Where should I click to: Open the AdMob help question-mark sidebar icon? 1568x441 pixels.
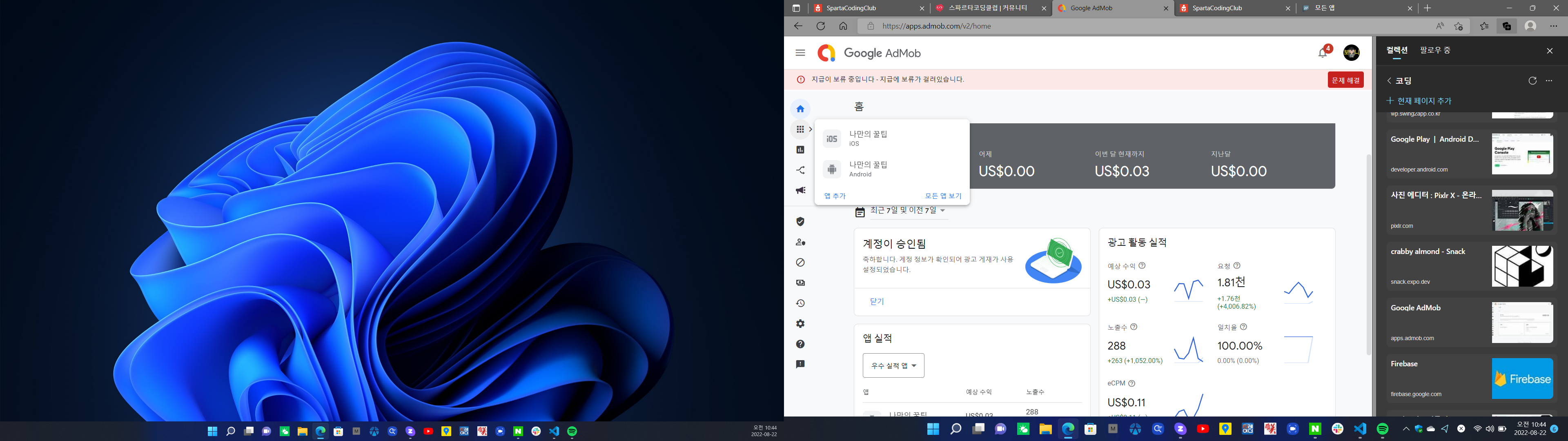pyautogui.click(x=800, y=344)
